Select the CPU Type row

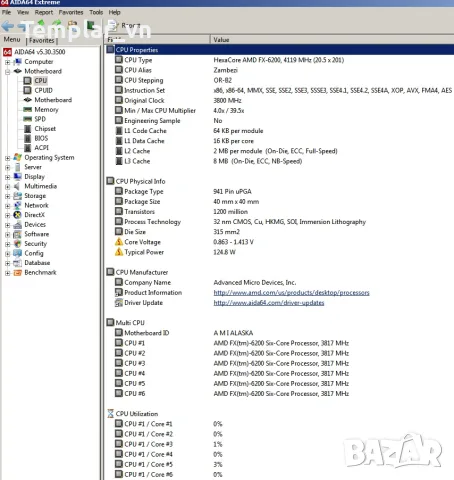[x=280, y=60]
